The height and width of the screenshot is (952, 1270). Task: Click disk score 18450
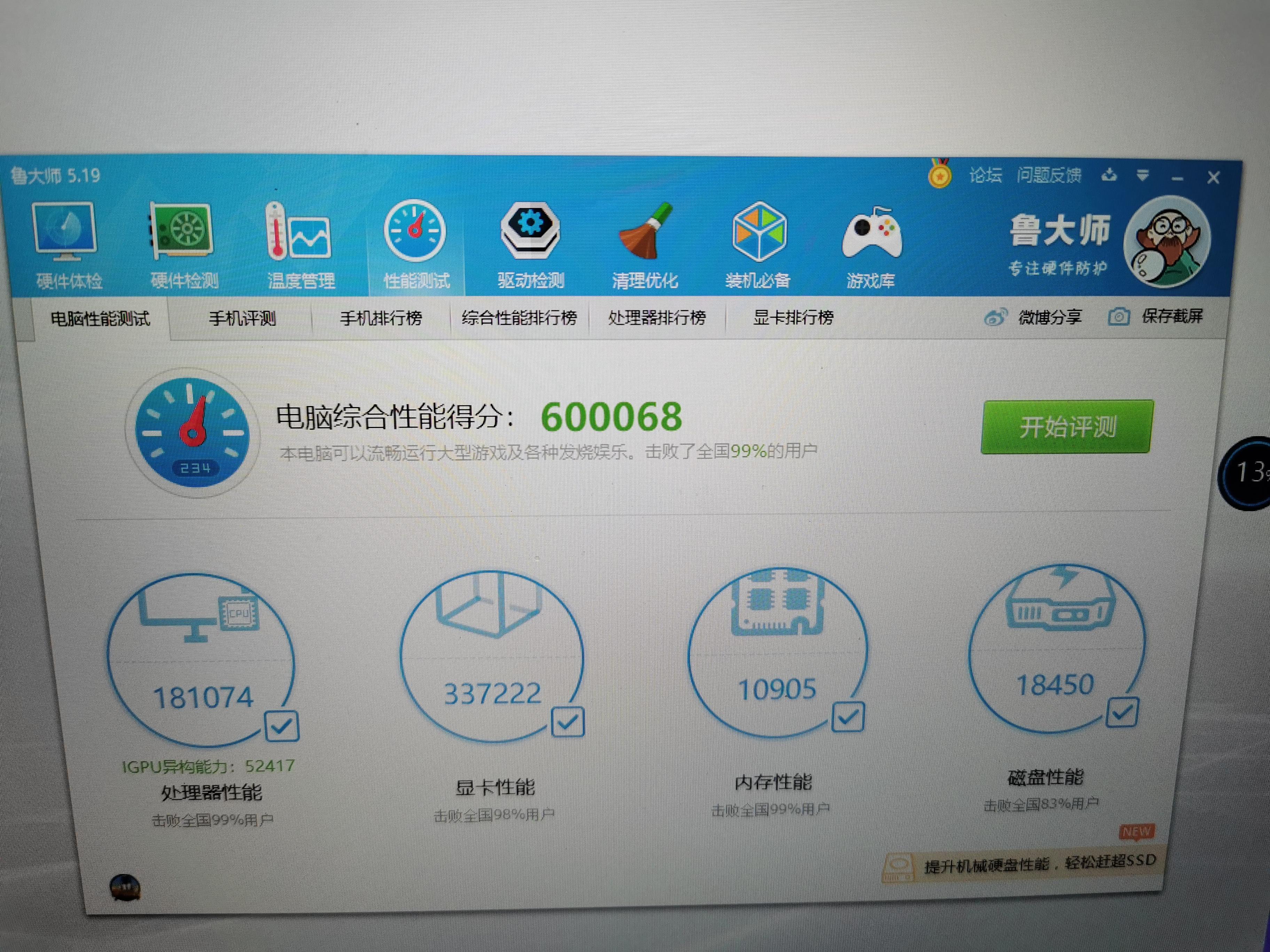1055,684
